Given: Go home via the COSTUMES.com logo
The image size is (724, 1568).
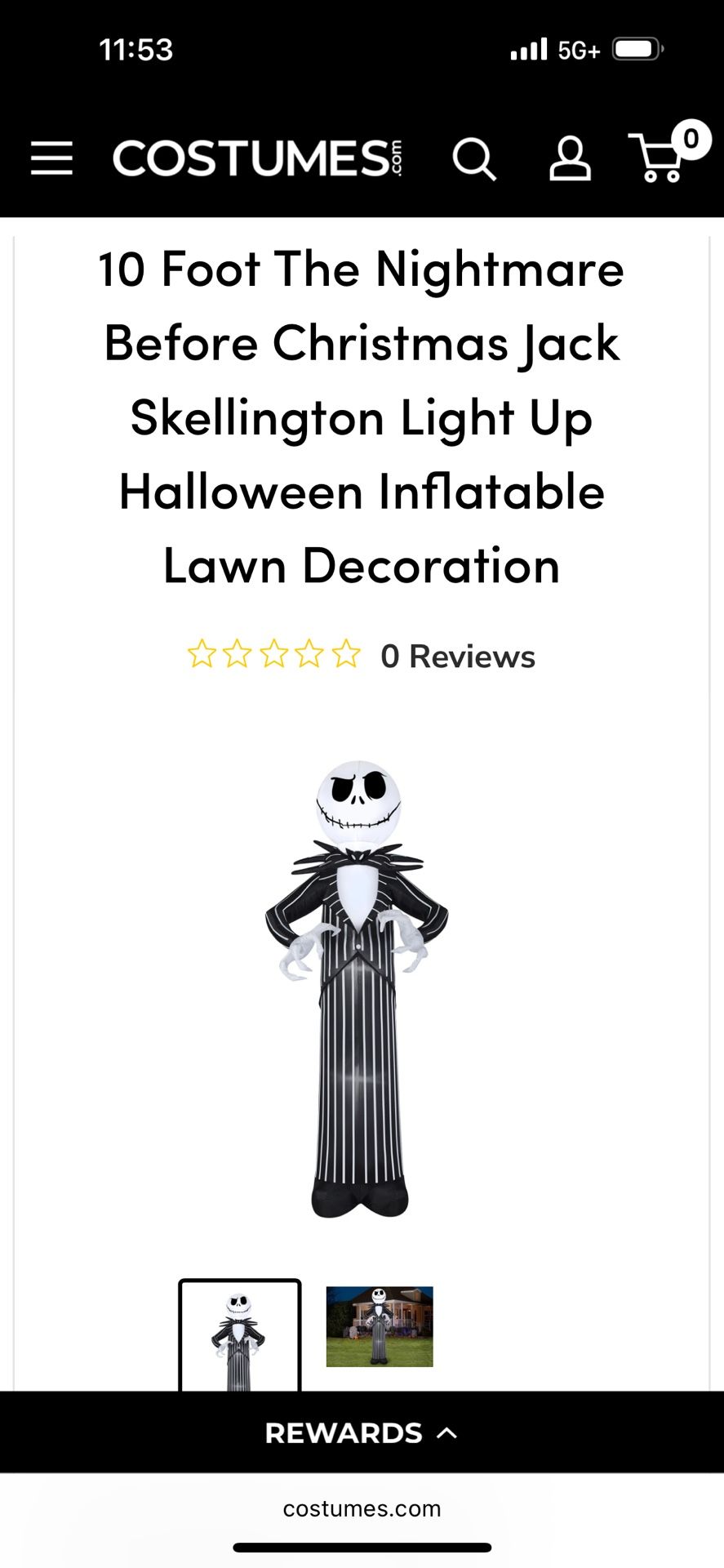Looking at the screenshot, I should (257, 158).
